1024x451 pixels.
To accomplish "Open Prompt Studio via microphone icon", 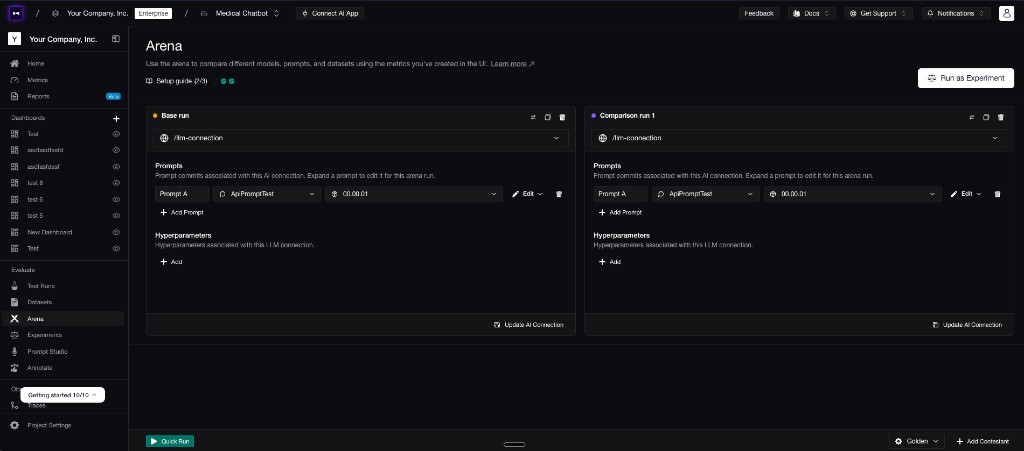I will click(x=14, y=351).
